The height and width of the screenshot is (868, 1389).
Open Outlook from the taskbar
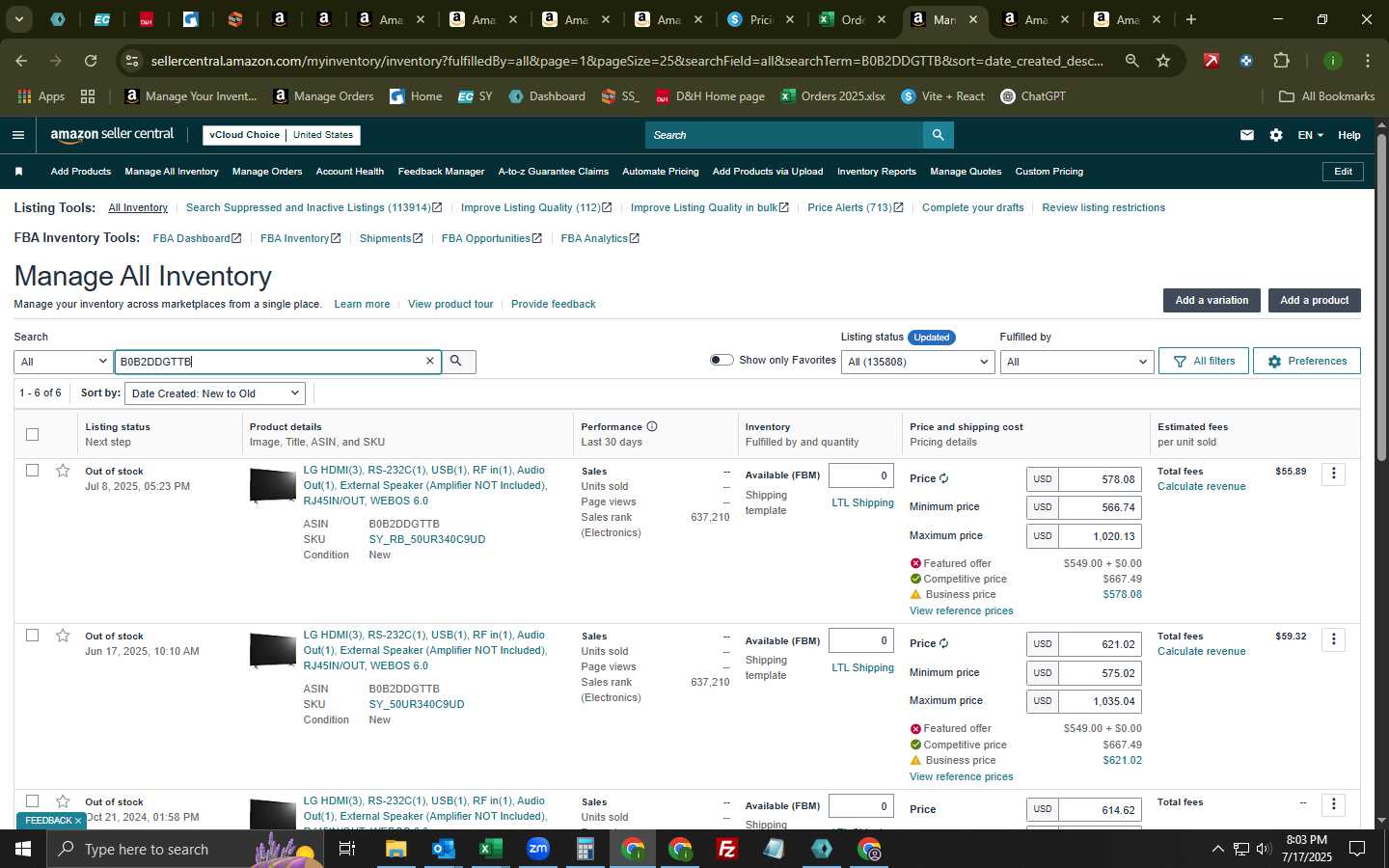[444, 849]
